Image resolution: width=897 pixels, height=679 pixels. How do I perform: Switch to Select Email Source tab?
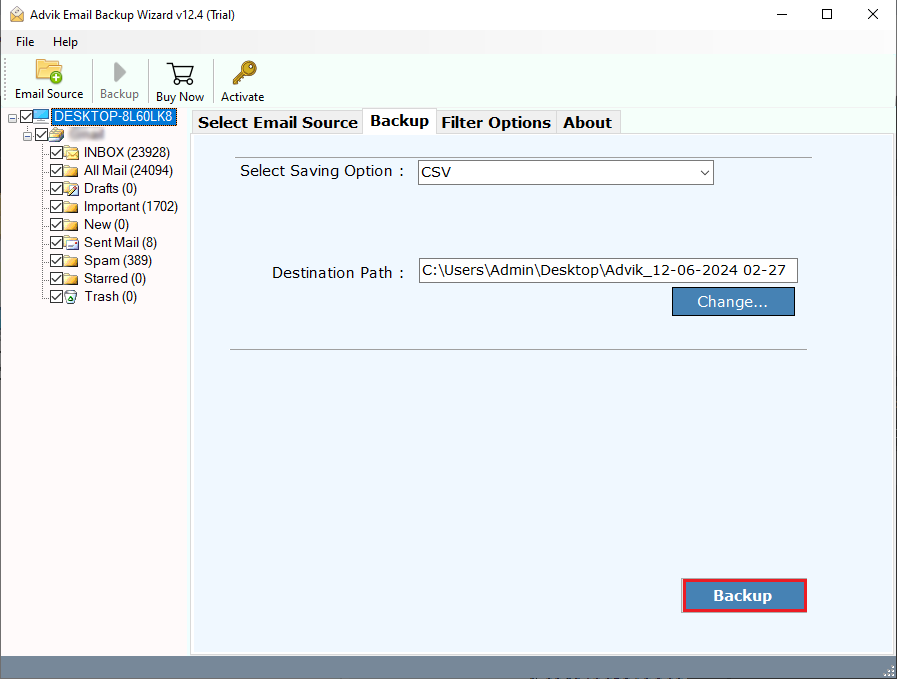277,122
